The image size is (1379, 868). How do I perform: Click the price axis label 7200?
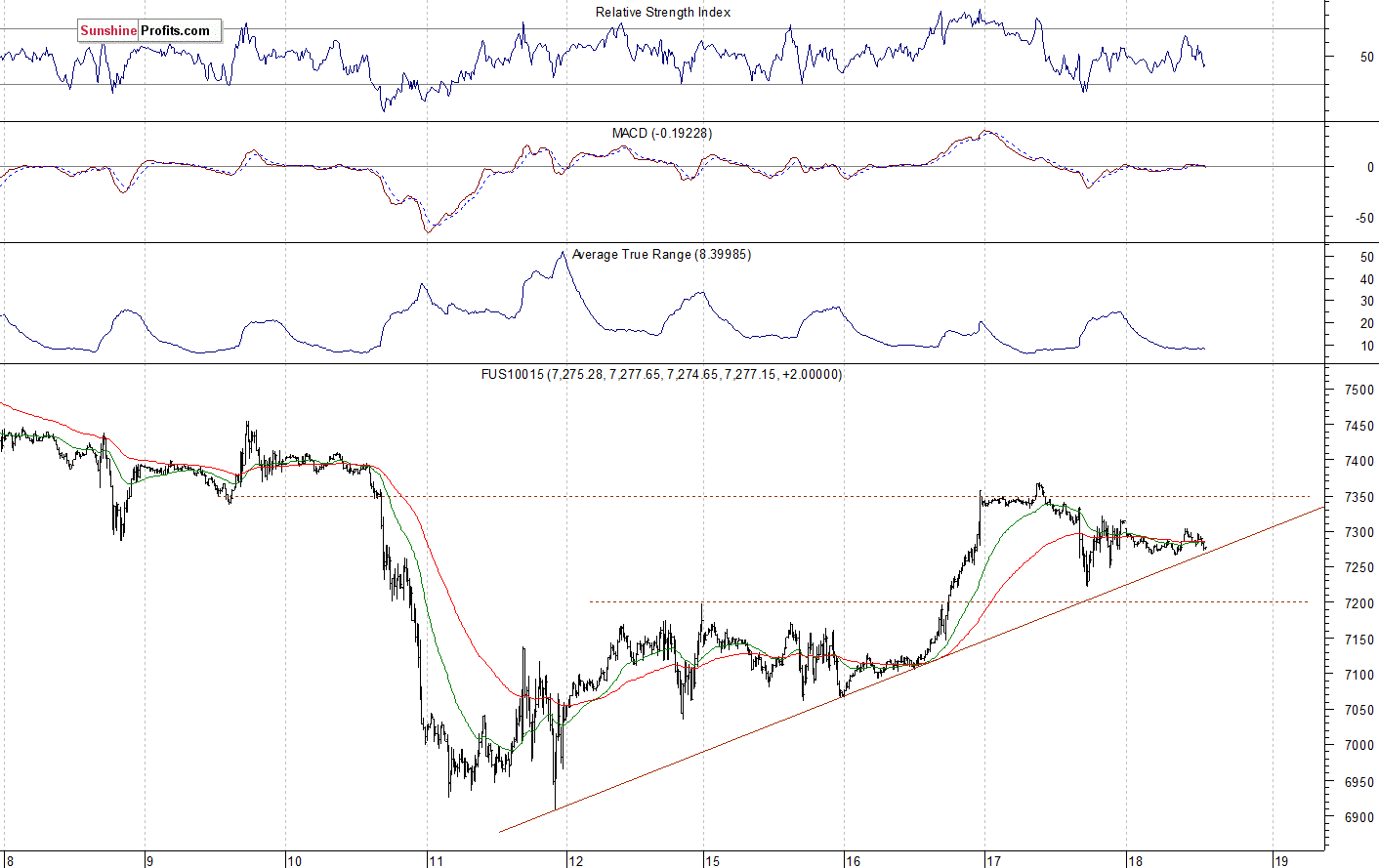click(x=1359, y=604)
